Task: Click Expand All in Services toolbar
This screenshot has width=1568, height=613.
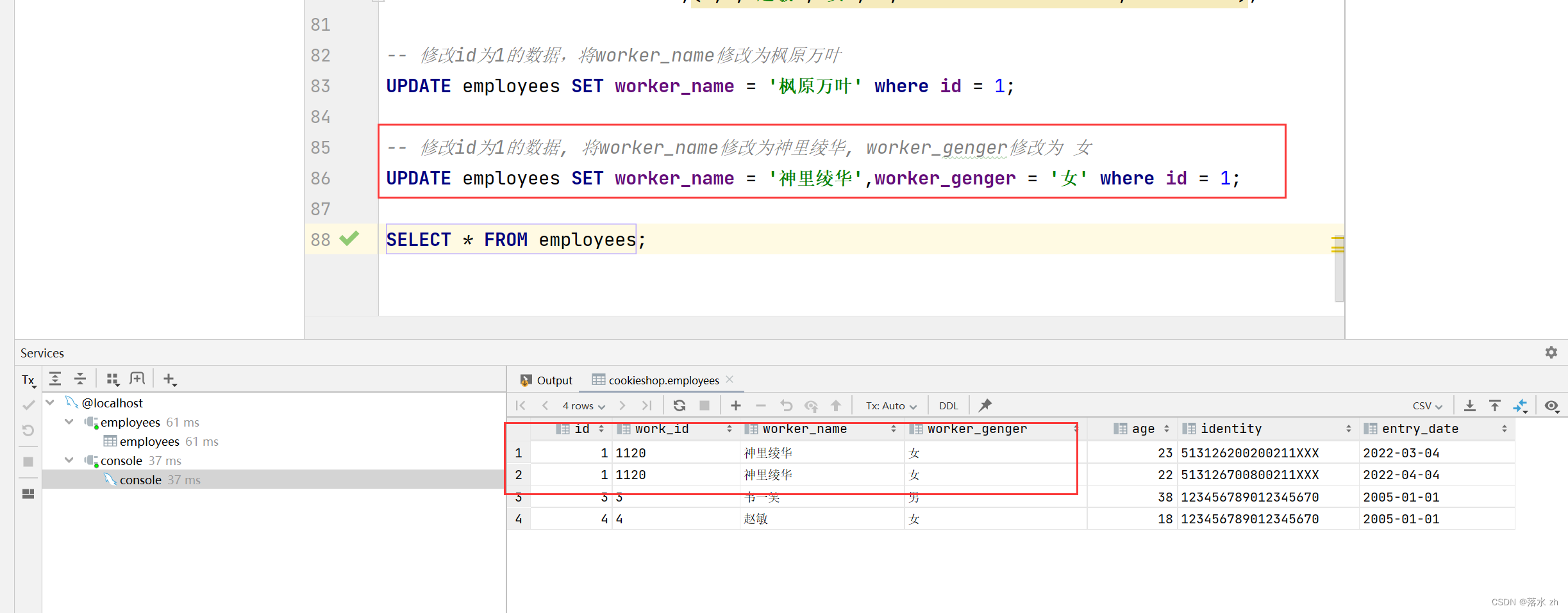Action: 55,379
